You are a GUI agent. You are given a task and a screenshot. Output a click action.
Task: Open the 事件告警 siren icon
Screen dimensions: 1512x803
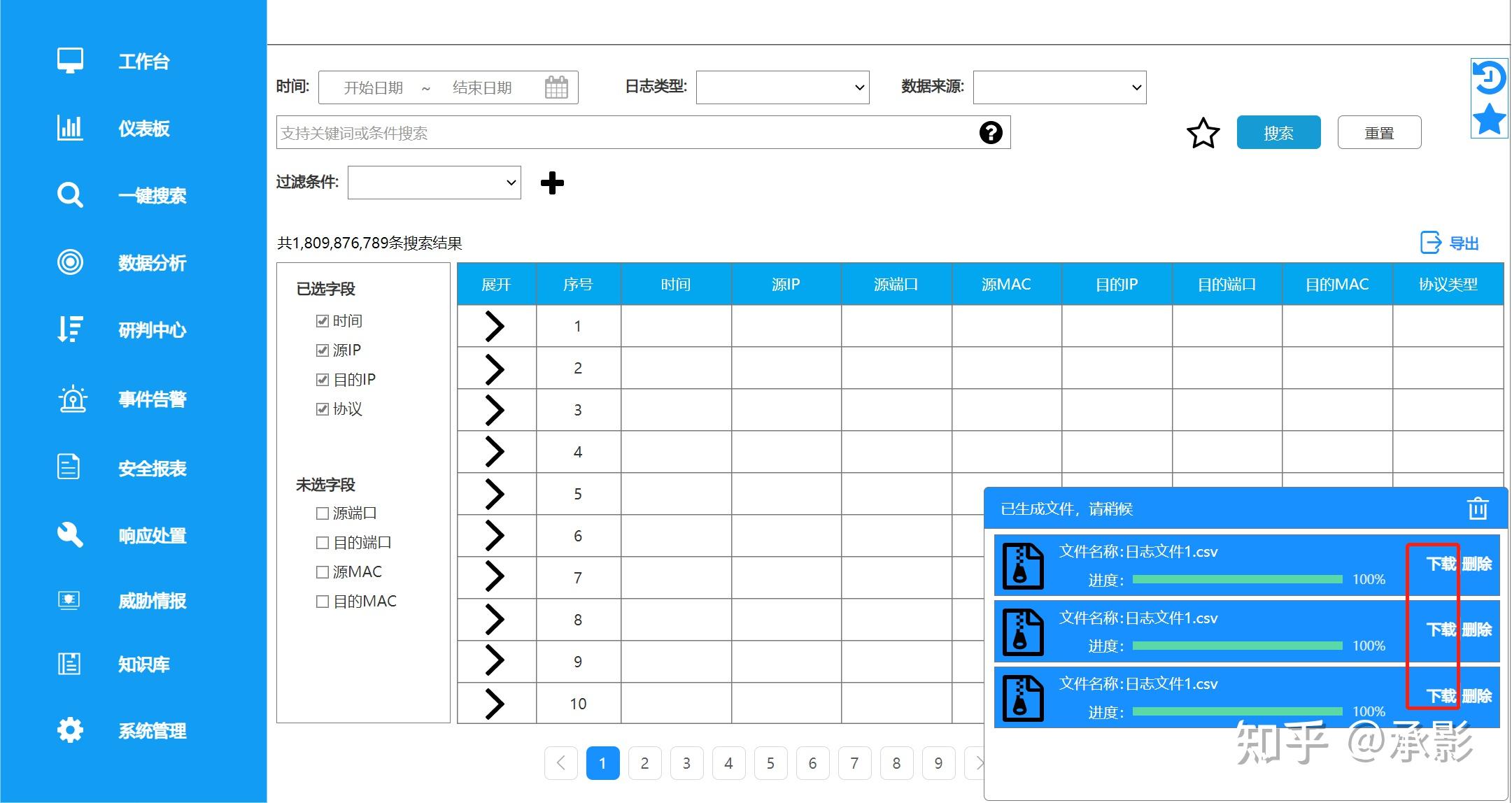tap(72, 399)
